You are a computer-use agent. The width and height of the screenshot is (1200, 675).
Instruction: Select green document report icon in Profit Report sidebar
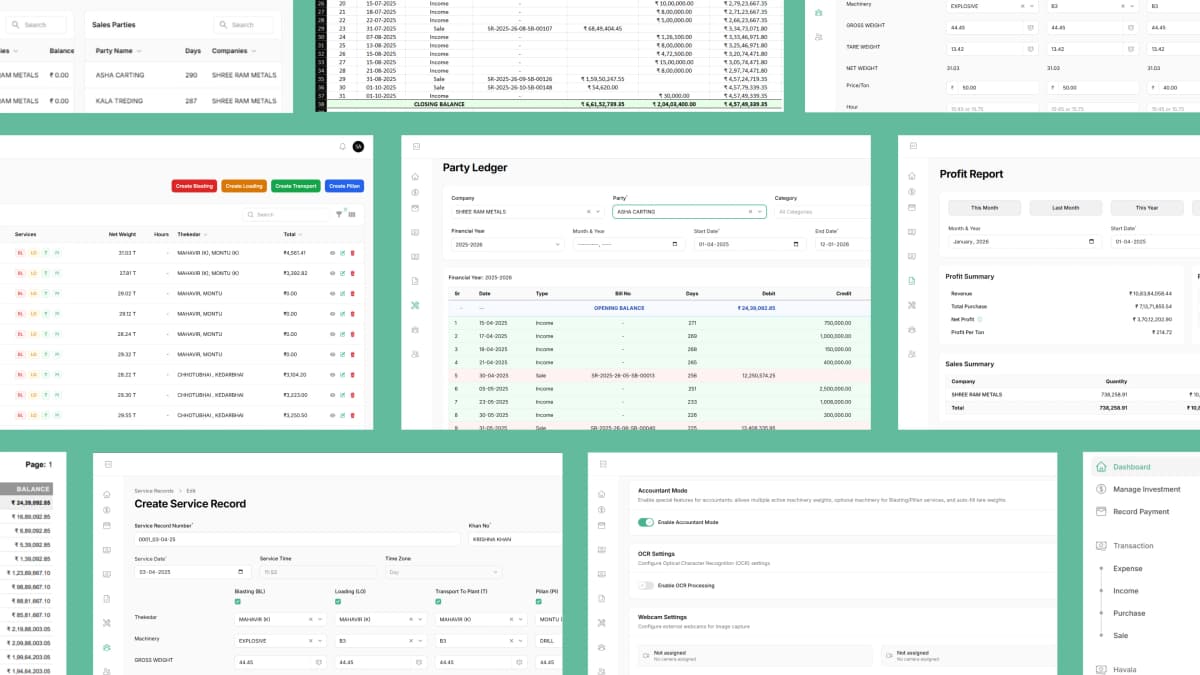pyautogui.click(x=912, y=281)
